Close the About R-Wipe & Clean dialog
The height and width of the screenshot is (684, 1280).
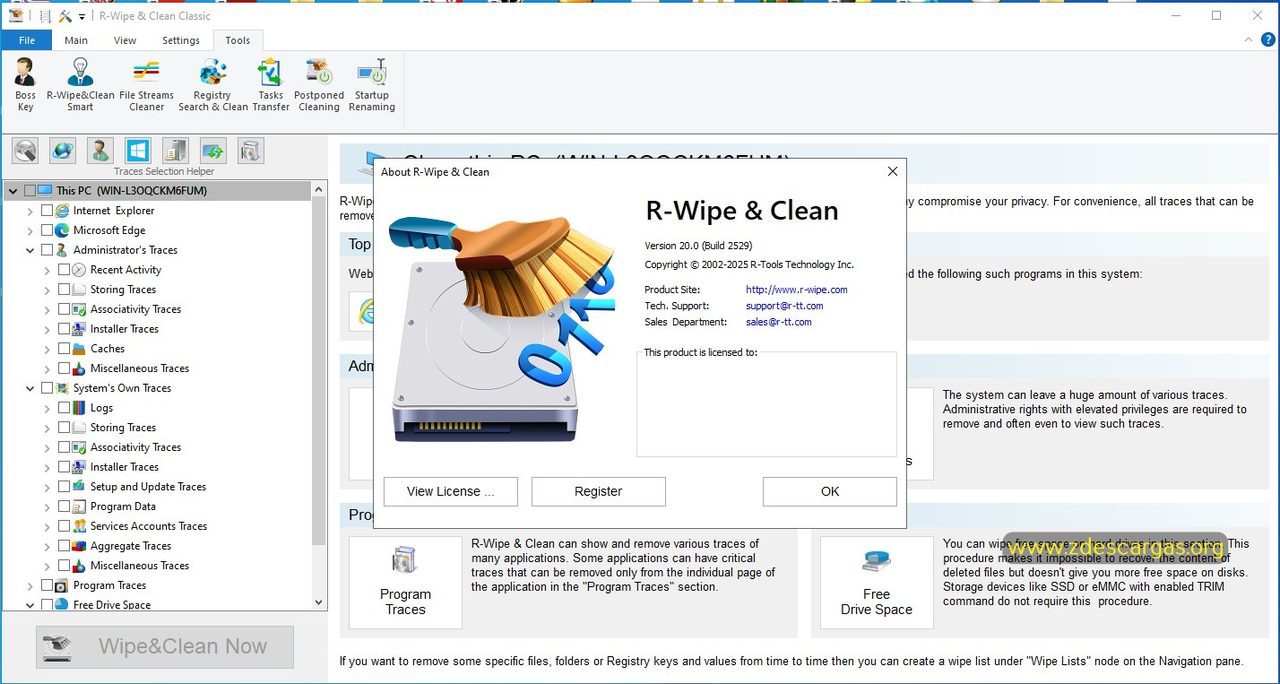(892, 172)
